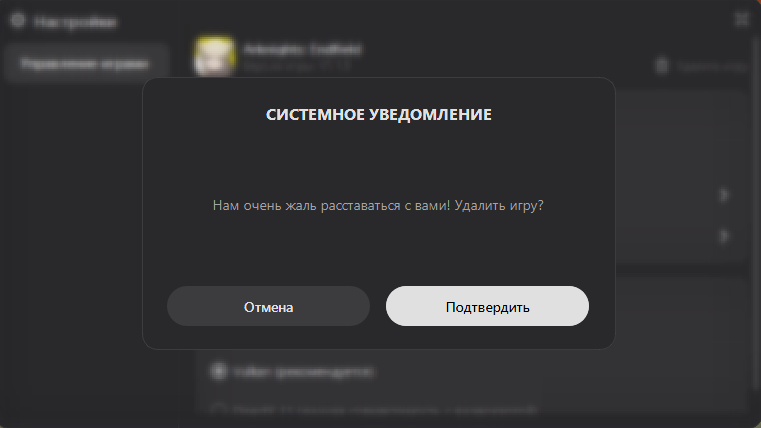Open the game avatar thumbnail
The height and width of the screenshot is (428, 761).
(x=215, y=56)
